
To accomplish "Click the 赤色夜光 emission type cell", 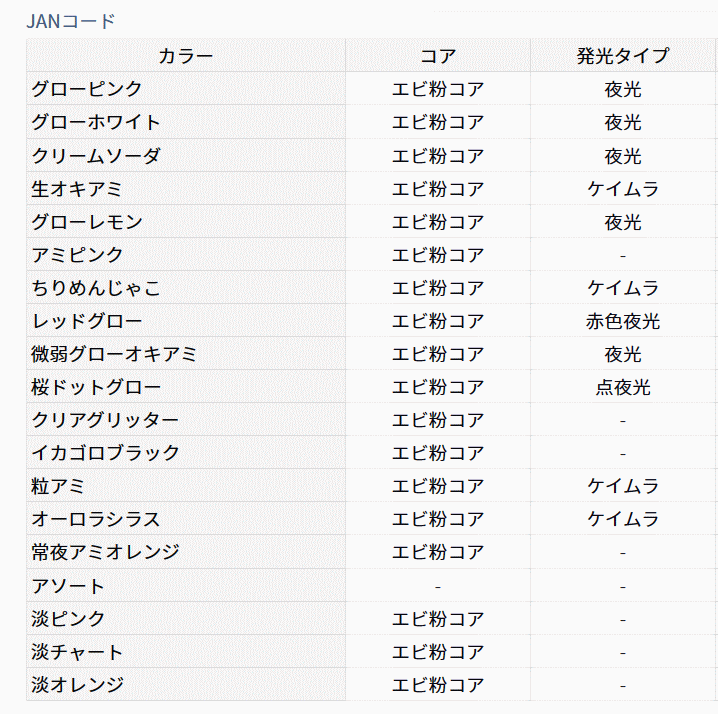I will click(622, 321).
